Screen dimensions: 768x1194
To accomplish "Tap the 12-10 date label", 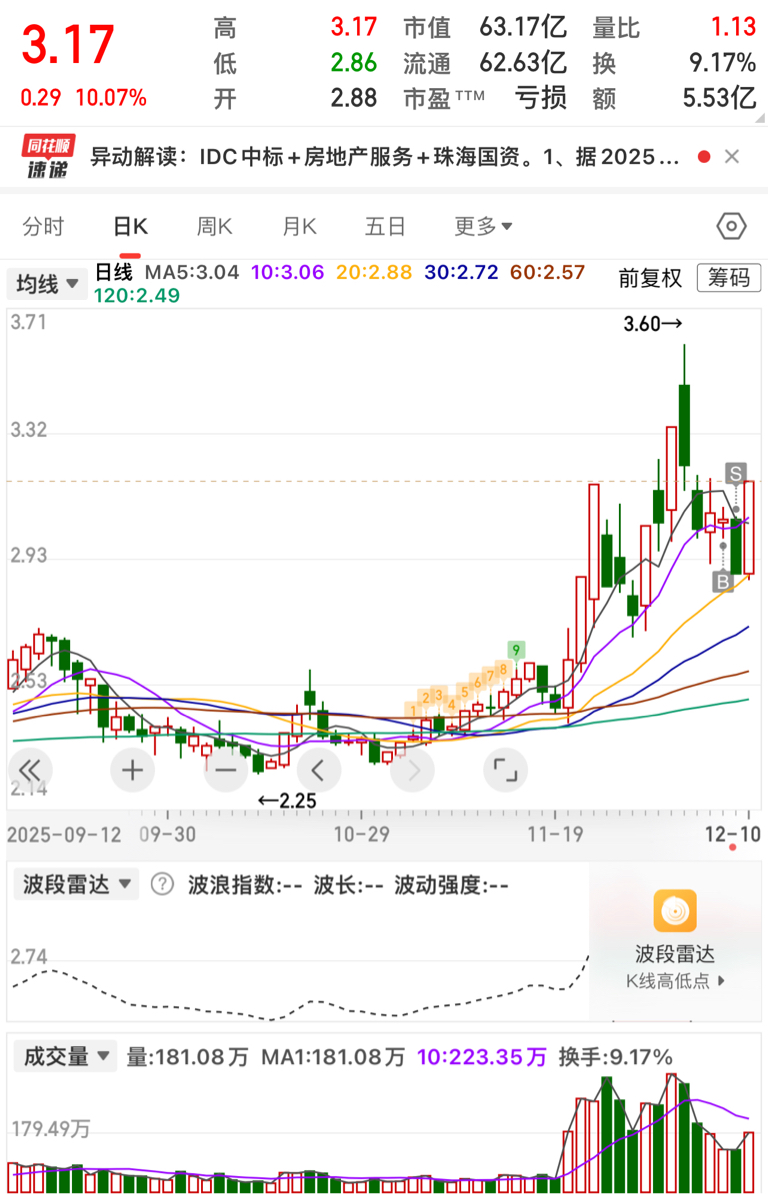I will point(732,835).
